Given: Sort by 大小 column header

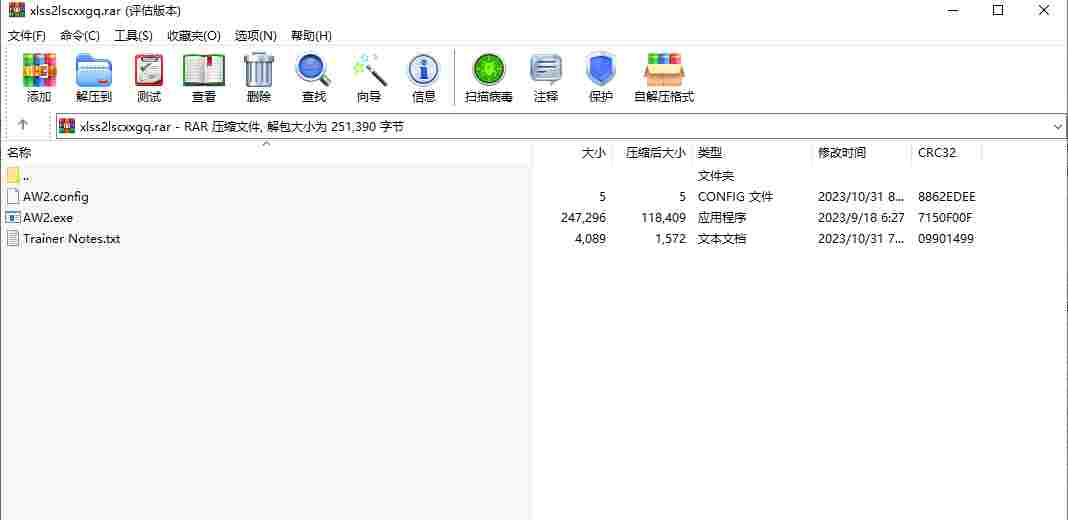Looking at the screenshot, I should 593,153.
